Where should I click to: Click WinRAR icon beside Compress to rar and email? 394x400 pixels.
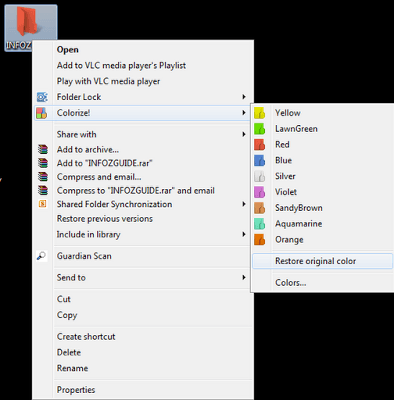pos(43,190)
